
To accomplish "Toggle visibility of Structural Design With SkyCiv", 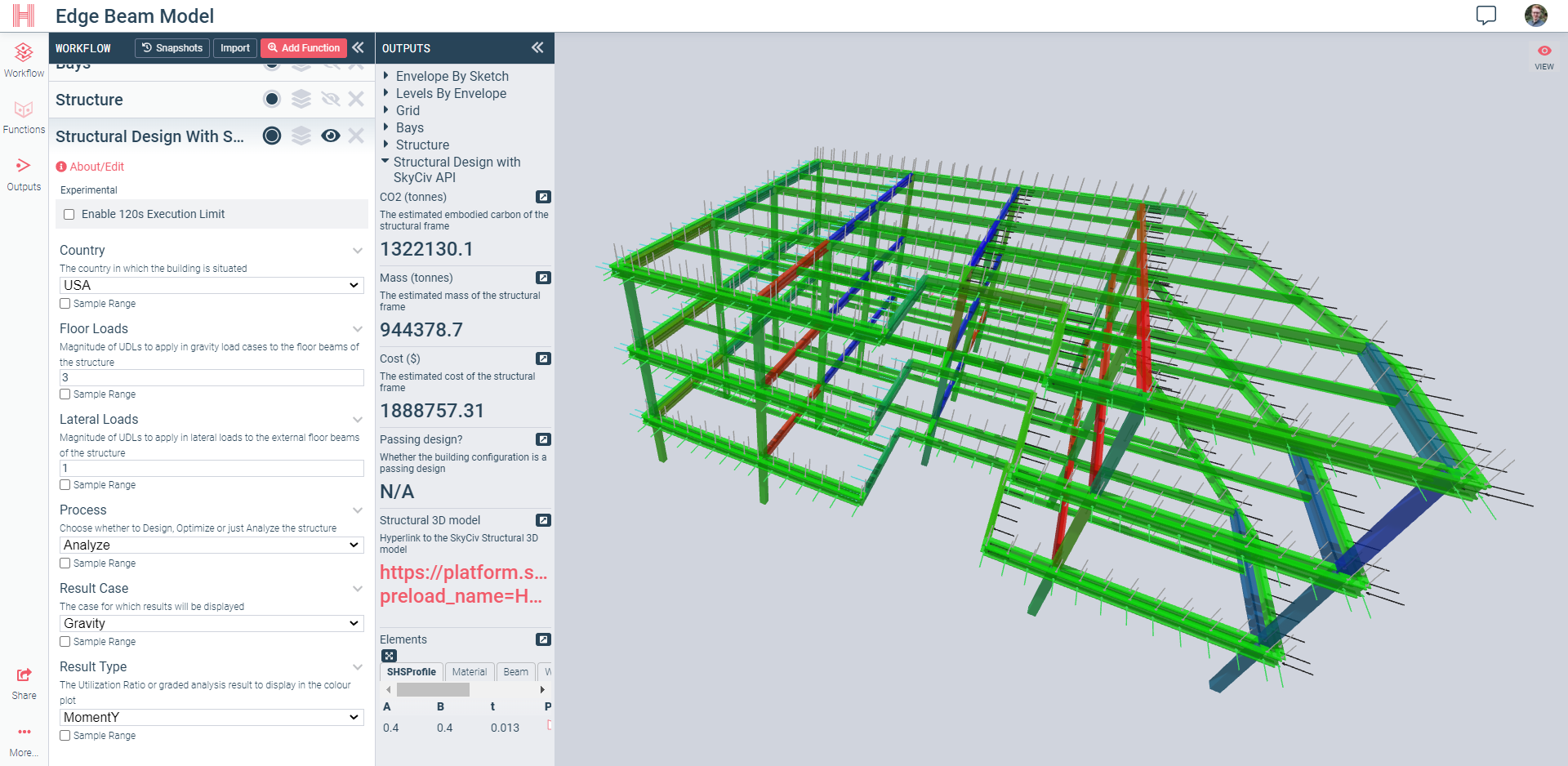I will pyautogui.click(x=330, y=136).
